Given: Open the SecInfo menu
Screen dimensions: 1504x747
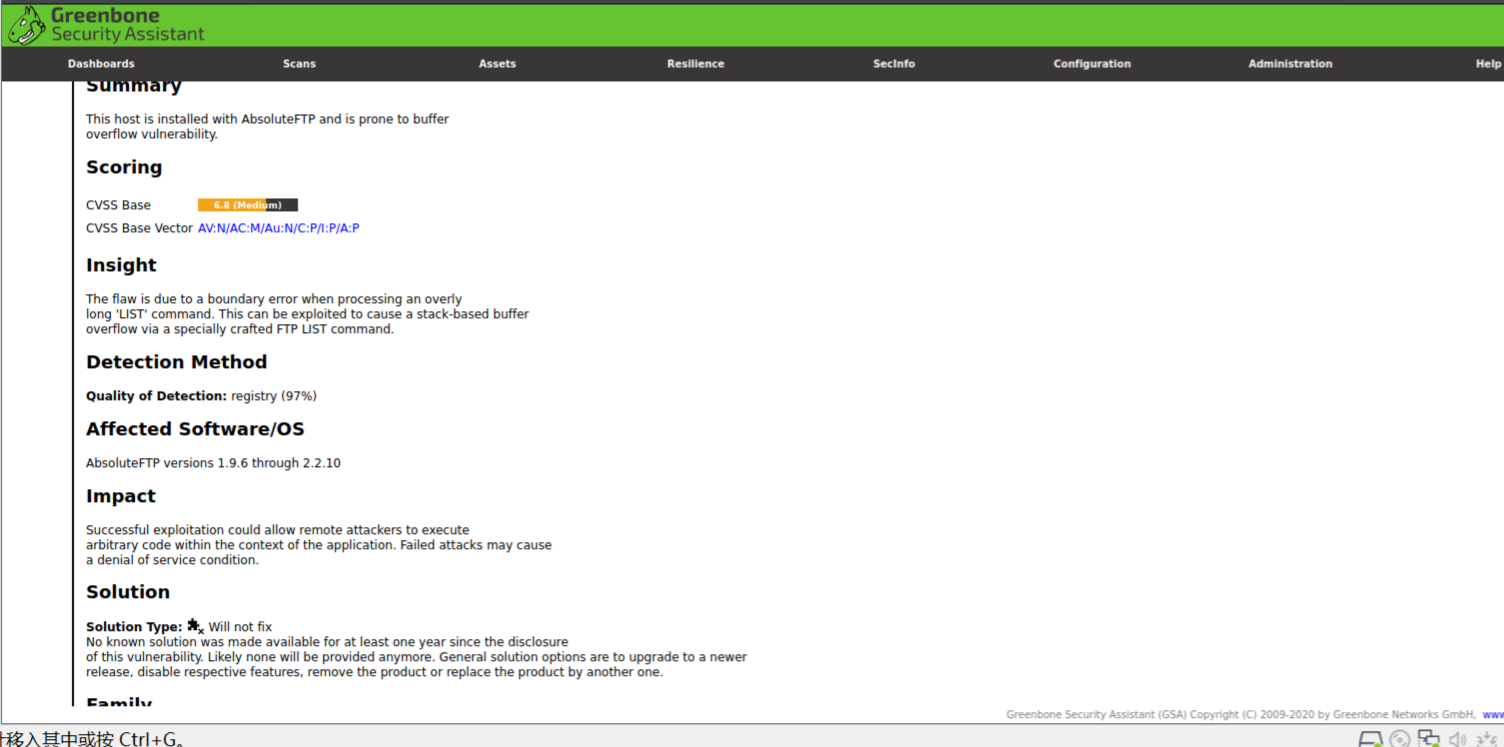Looking at the screenshot, I should 894,64.
